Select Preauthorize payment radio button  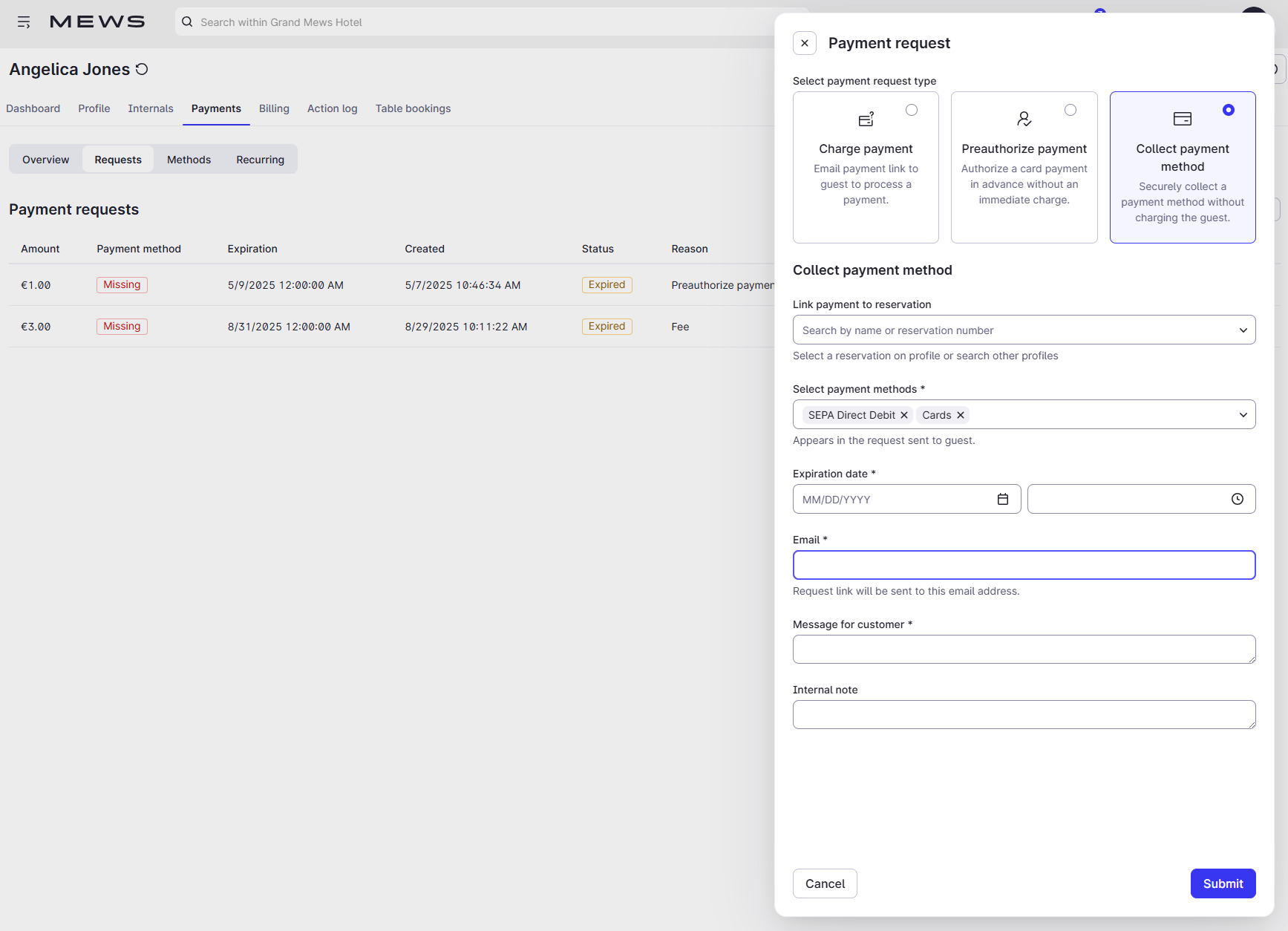click(x=1070, y=110)
